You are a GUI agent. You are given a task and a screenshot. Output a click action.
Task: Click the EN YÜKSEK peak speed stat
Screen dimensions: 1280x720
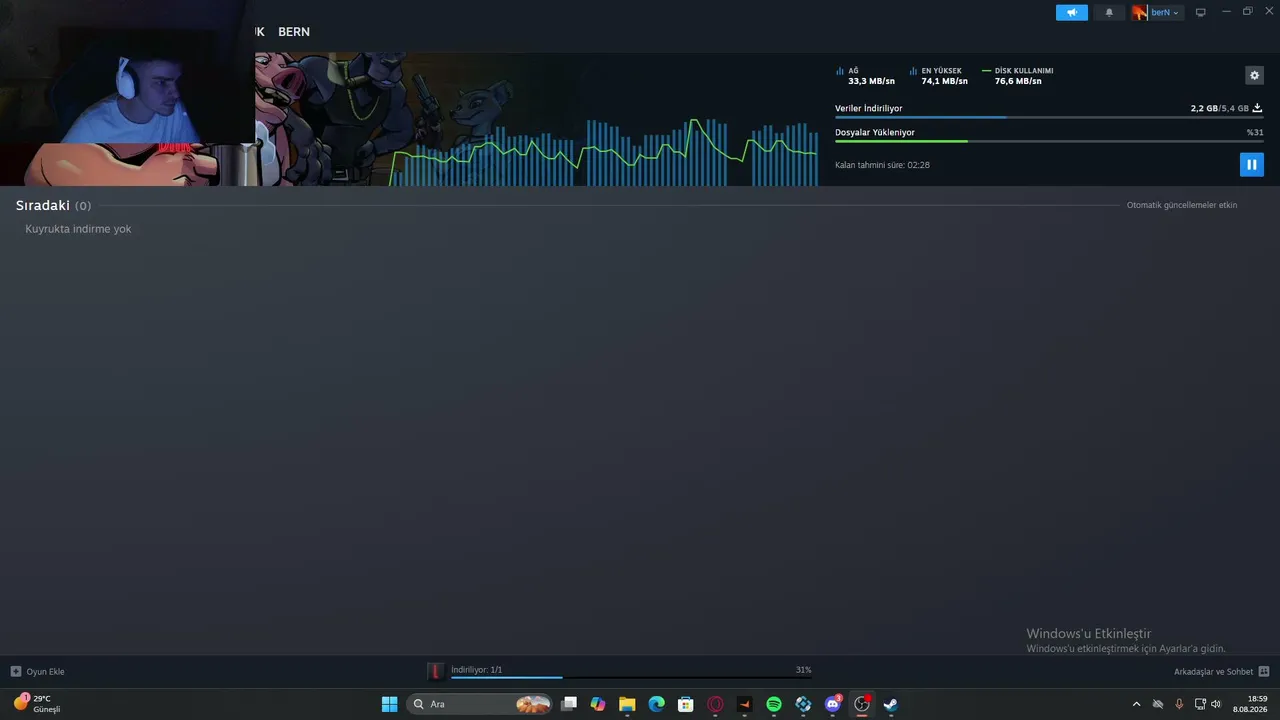[939, 76]
